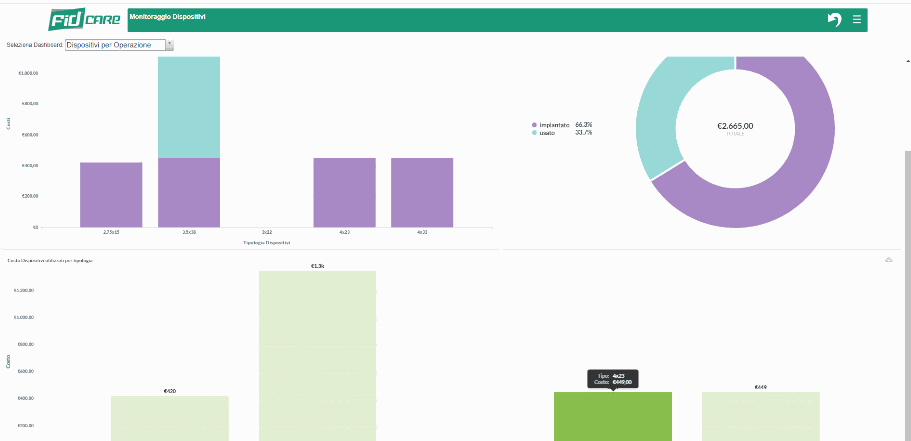
Task: Click the highlighted green 4x23 bar
Action: [612, 417]
